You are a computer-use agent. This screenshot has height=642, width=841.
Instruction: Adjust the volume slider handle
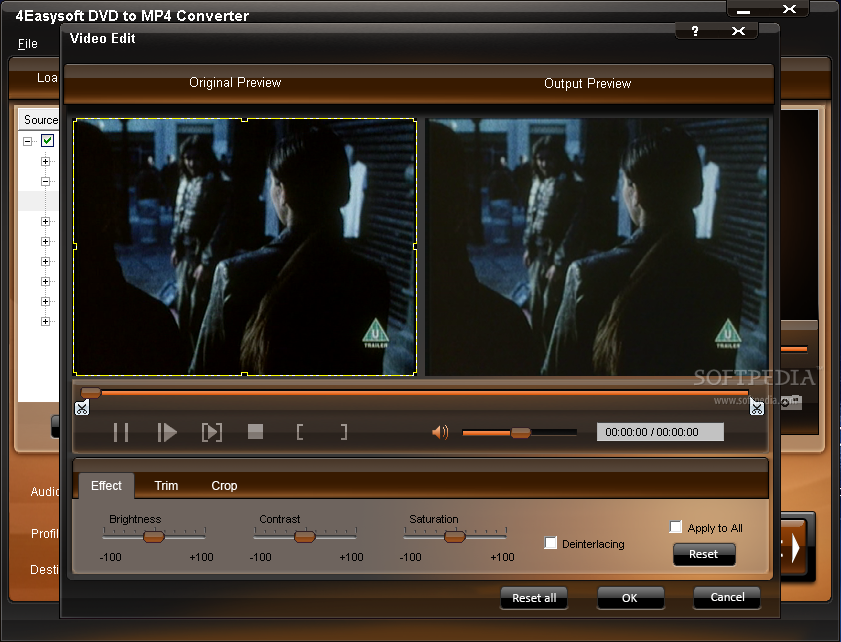(520, 433)
